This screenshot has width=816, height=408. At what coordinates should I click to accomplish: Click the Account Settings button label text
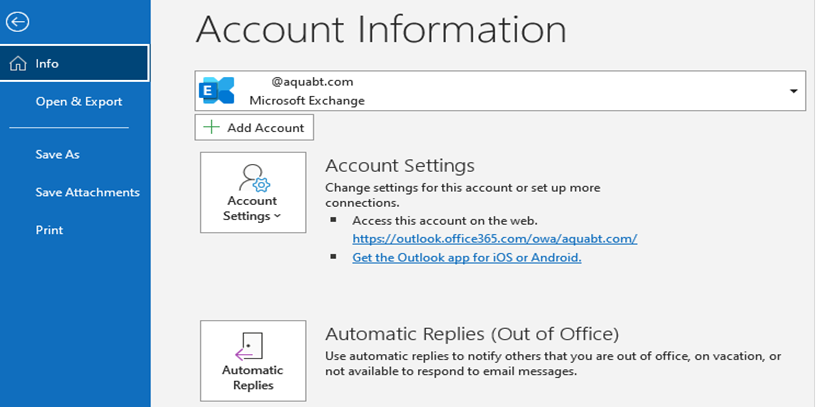251,208
